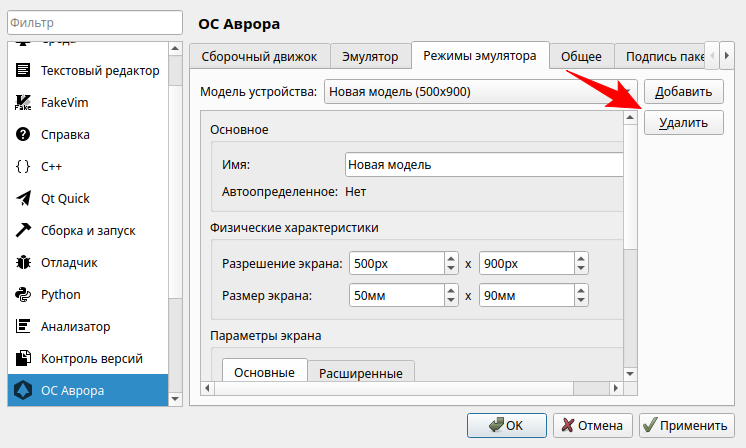Click the Применить button text

(693, 426)
